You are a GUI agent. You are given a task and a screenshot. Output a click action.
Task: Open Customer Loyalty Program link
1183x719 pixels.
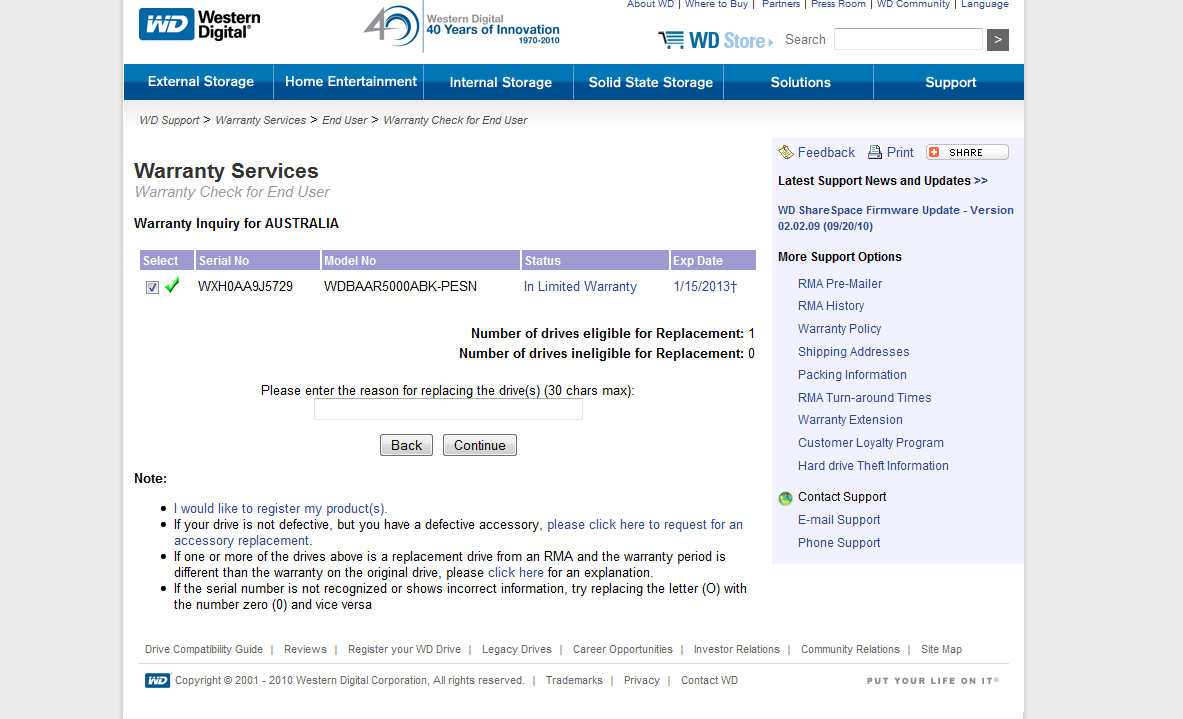click(871, 443)
